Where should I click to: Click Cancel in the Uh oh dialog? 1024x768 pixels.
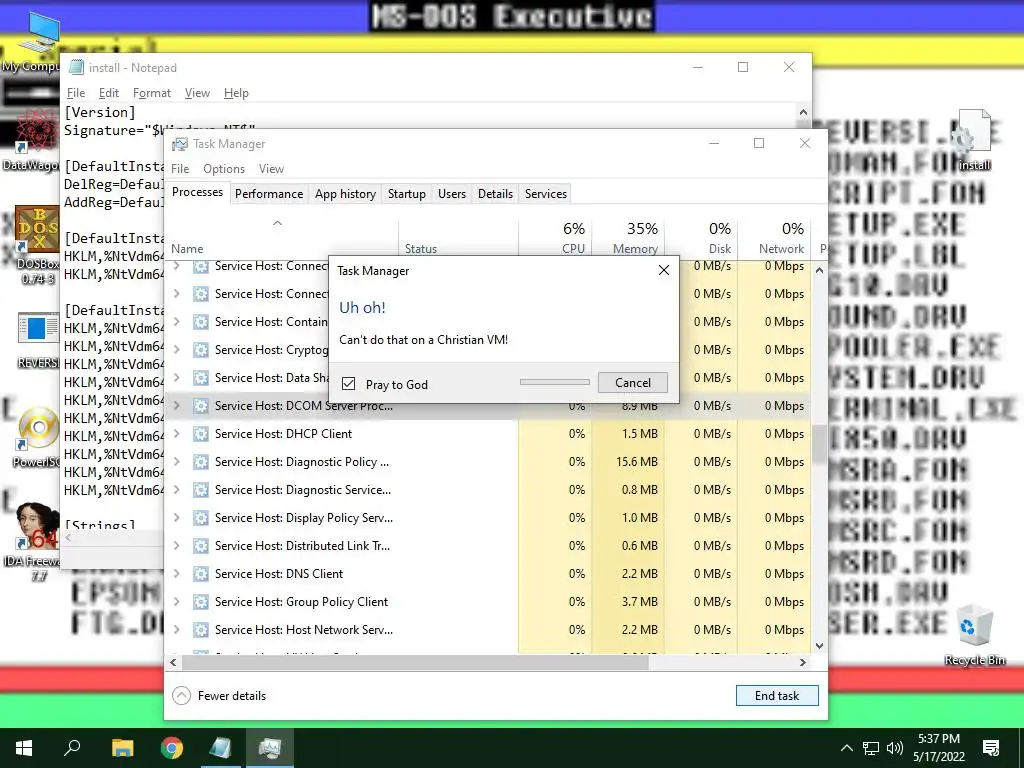coord(632,383)
